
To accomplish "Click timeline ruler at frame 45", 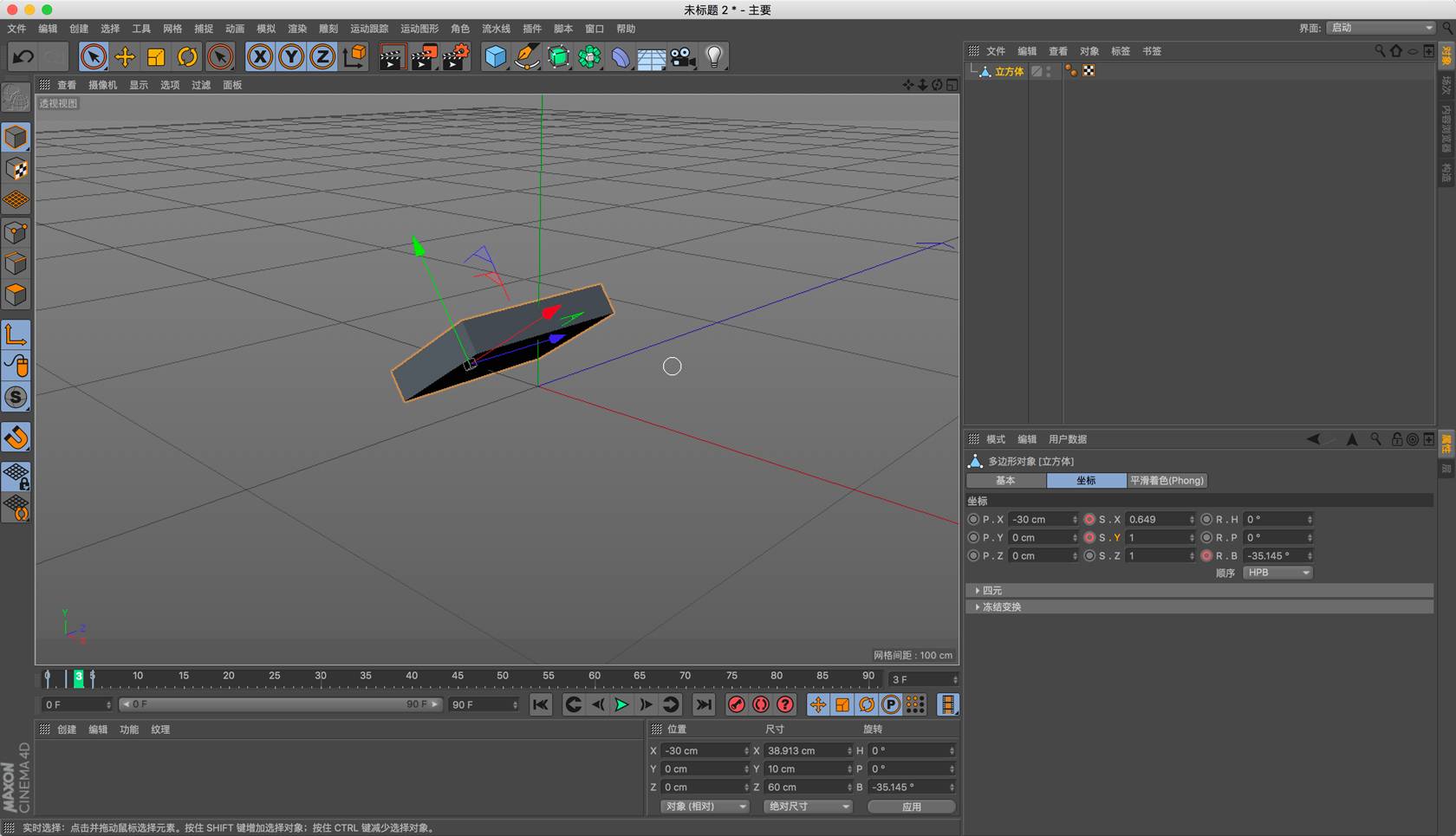I will [458, 677].
